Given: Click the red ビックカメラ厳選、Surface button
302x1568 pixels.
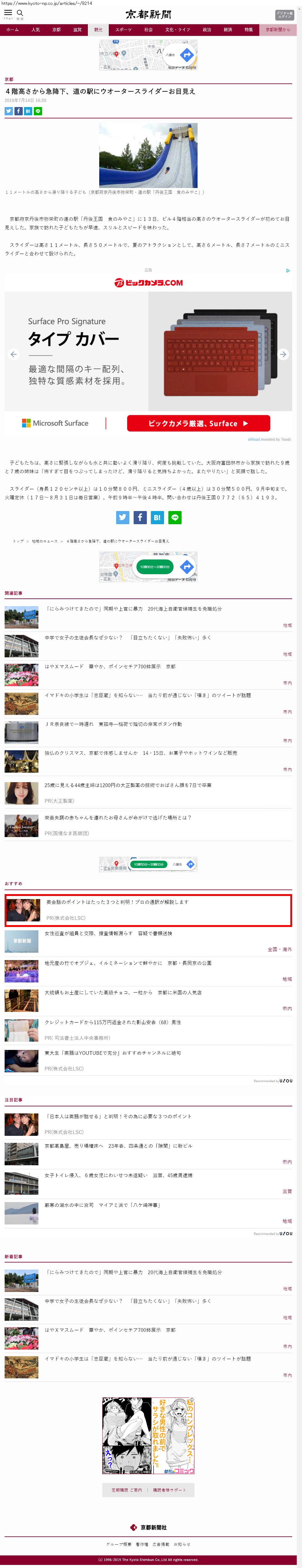Looking at the screenshot, I should pyautogui.click(x=198, y=423).
